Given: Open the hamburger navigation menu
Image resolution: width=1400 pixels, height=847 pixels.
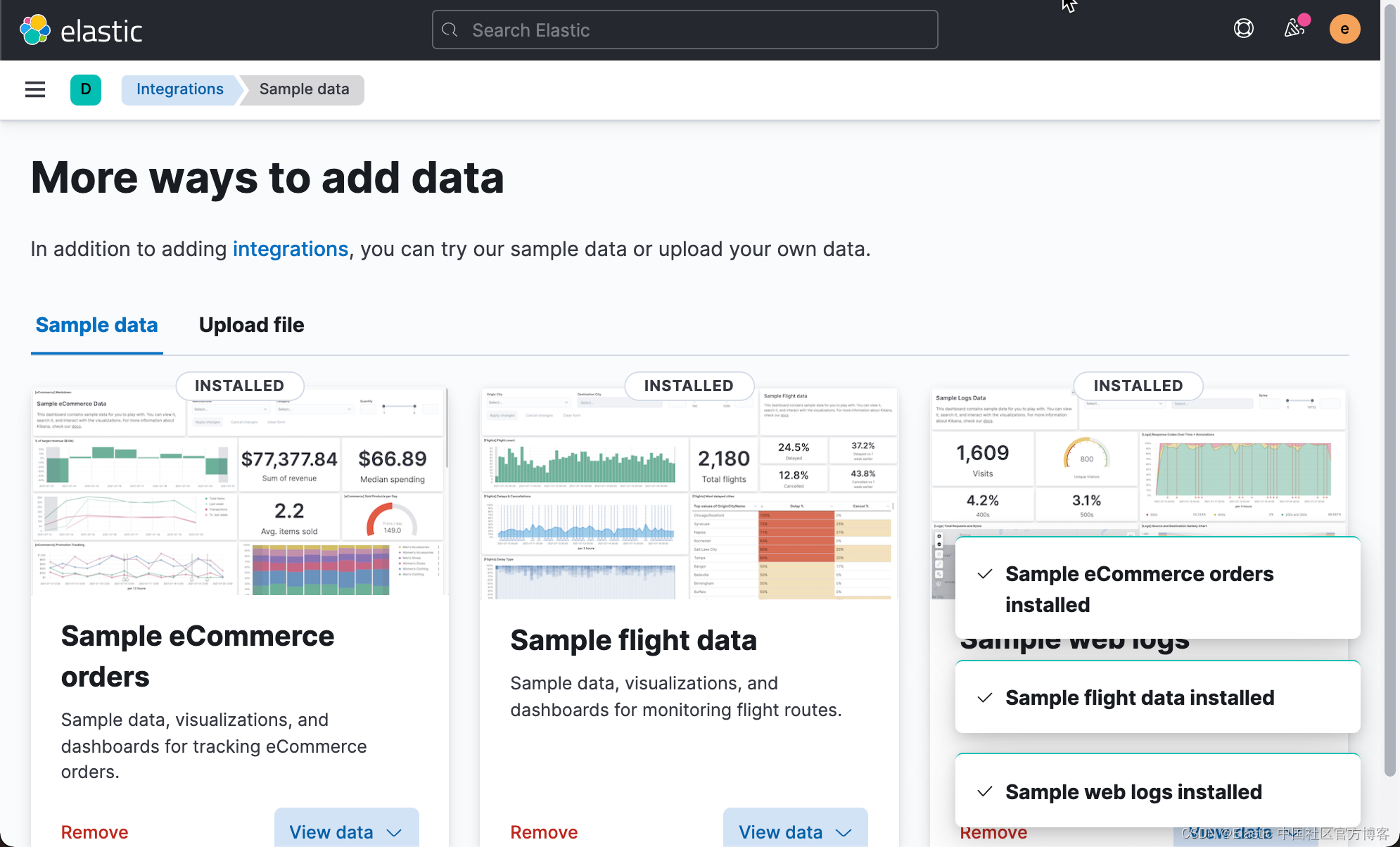Looking at the screenshot, I should click(x=35, y=89).
